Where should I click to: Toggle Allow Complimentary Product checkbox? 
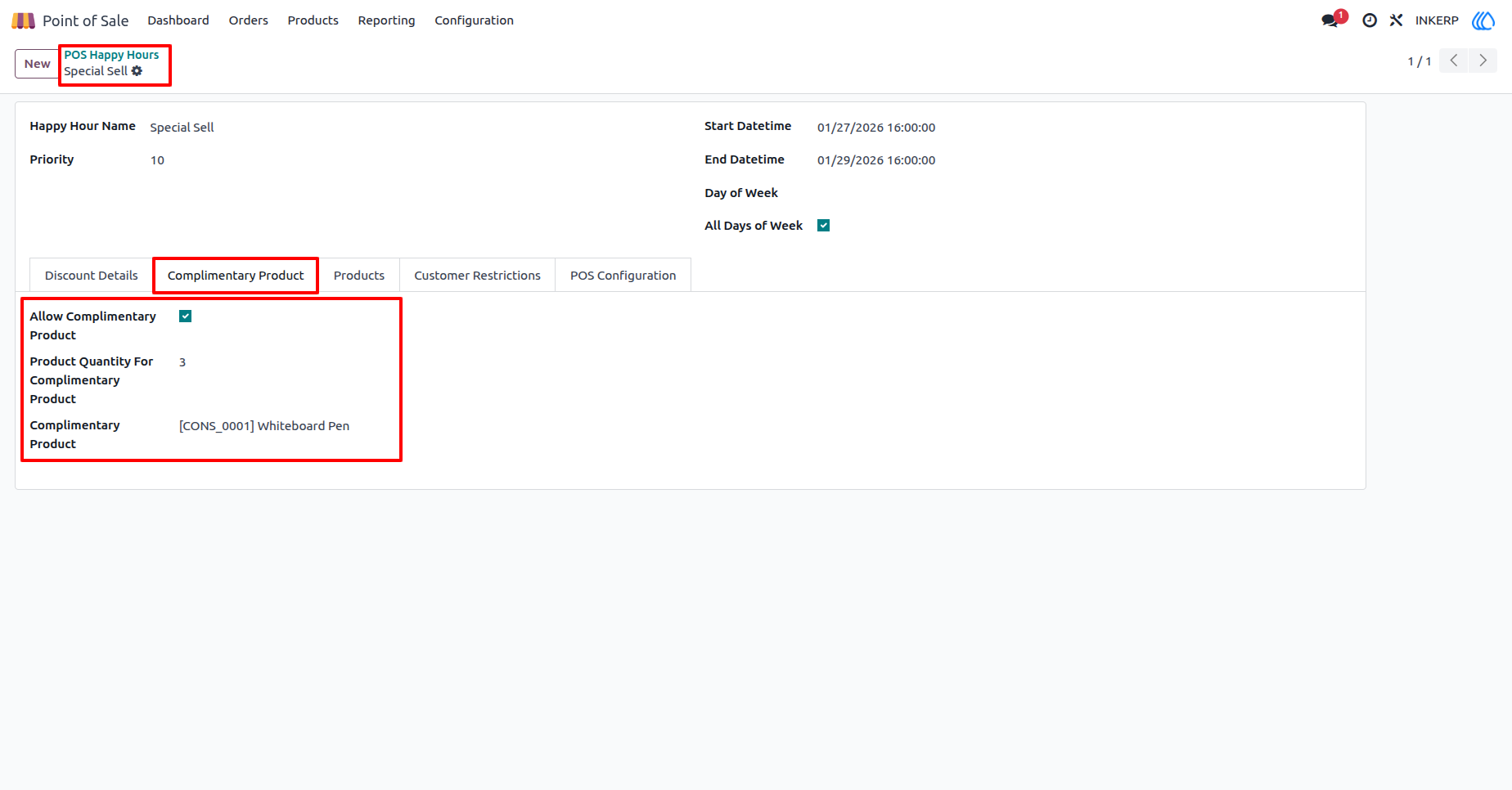tap(186, 316)
